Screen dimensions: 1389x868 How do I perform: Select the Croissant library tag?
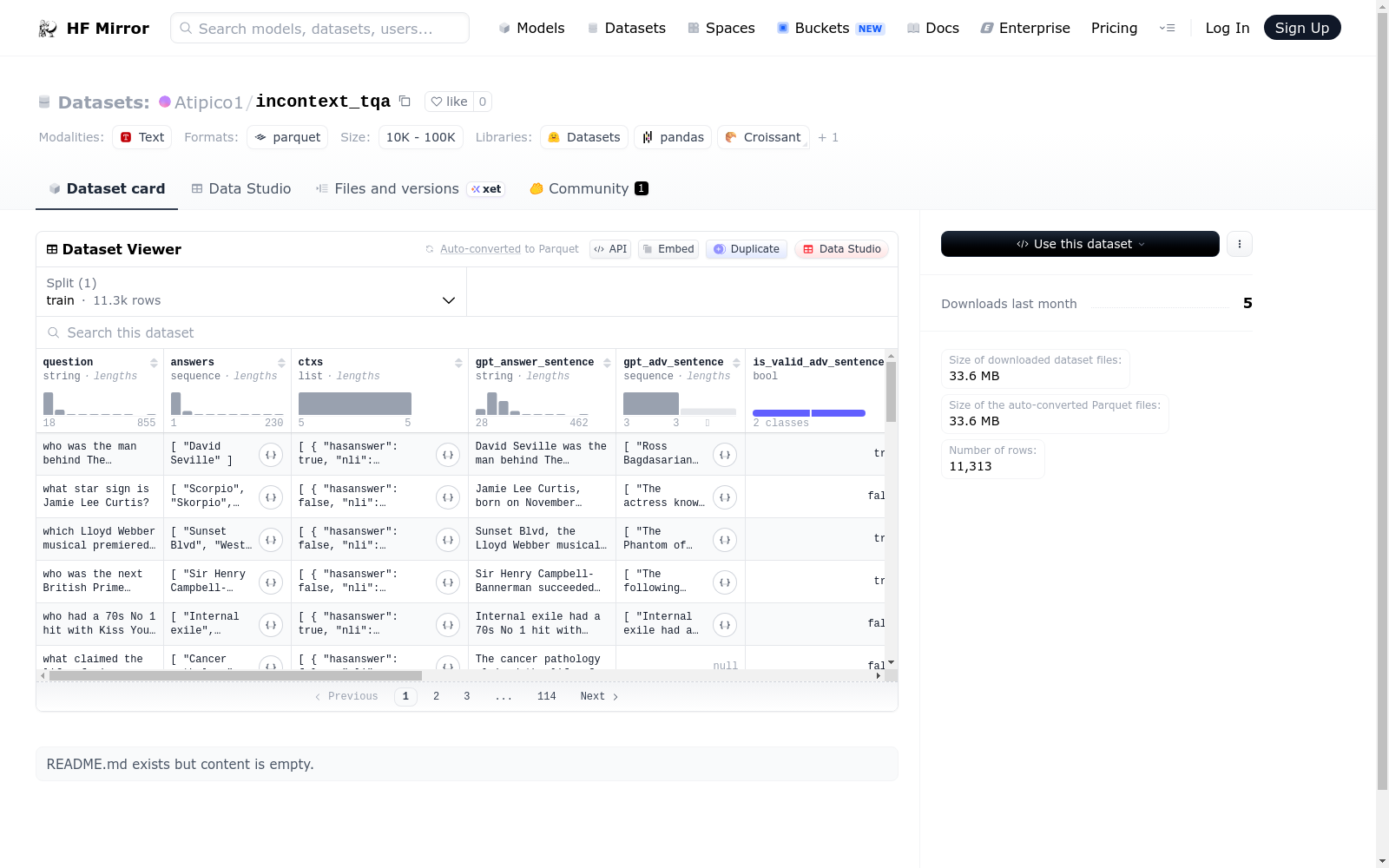(763, 137)
